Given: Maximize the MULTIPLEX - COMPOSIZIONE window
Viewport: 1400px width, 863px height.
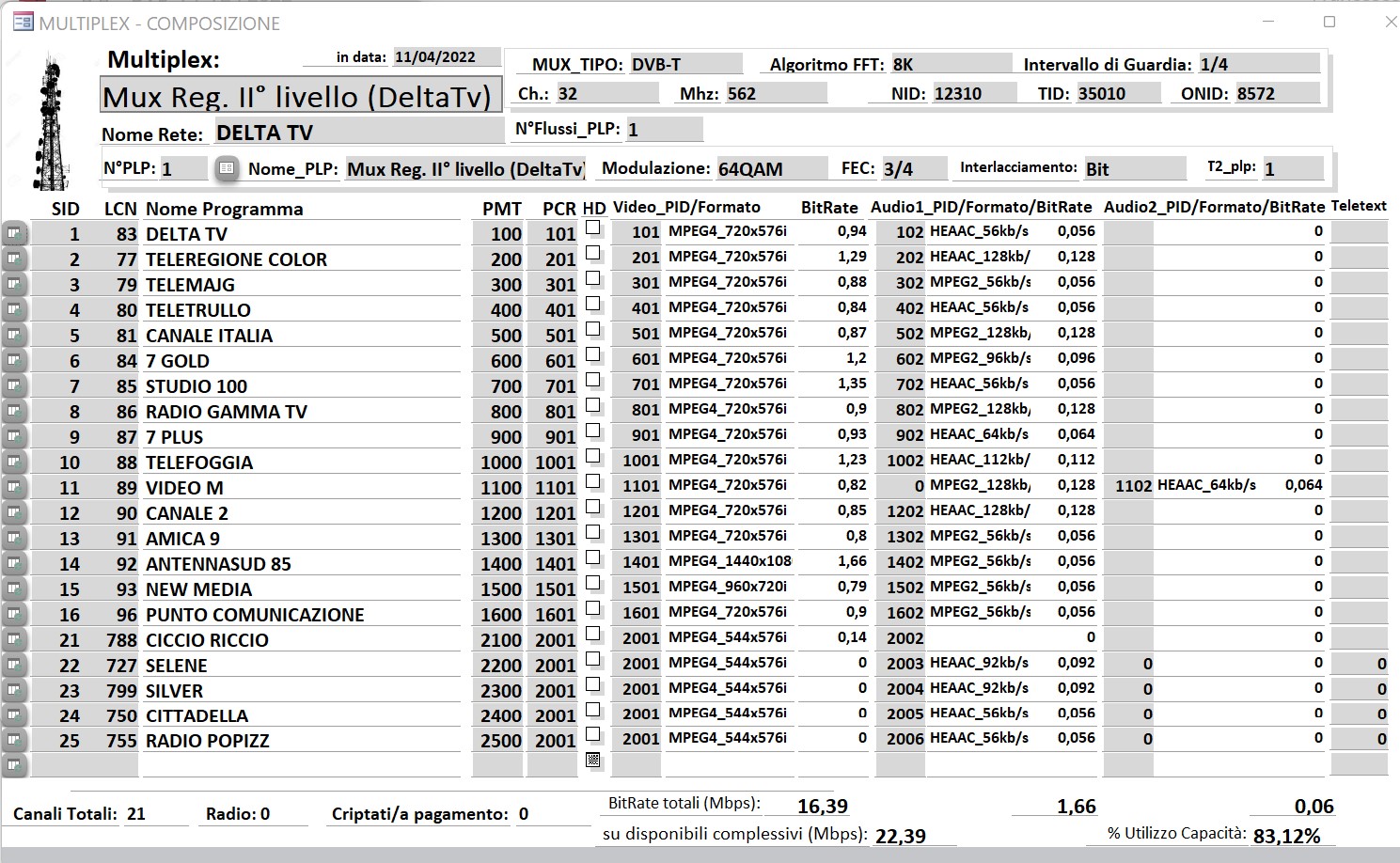Looking at the screenshot, I should pyautogui.click(x=1329, y=22).
